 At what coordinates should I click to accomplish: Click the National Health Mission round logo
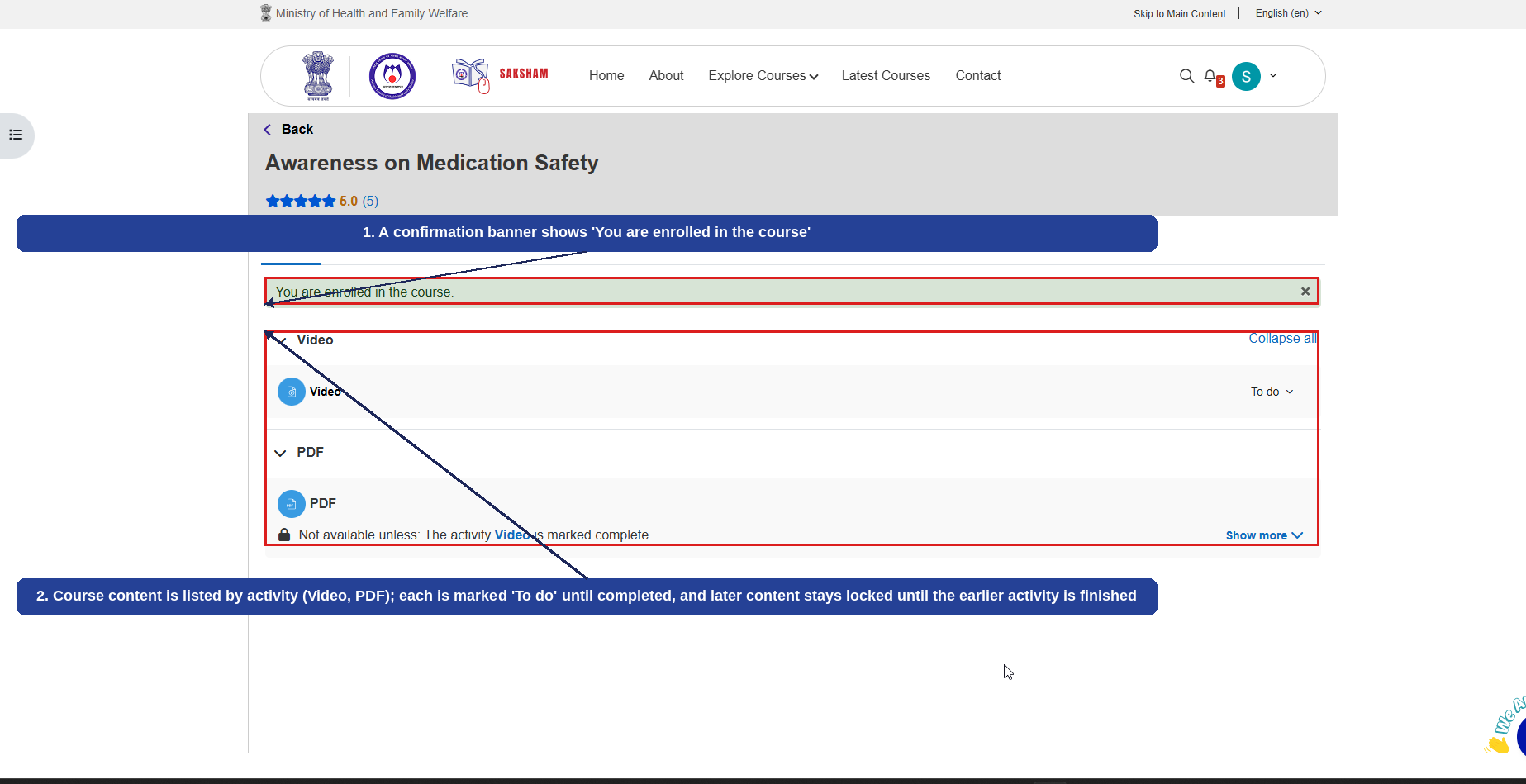(392, 76)
